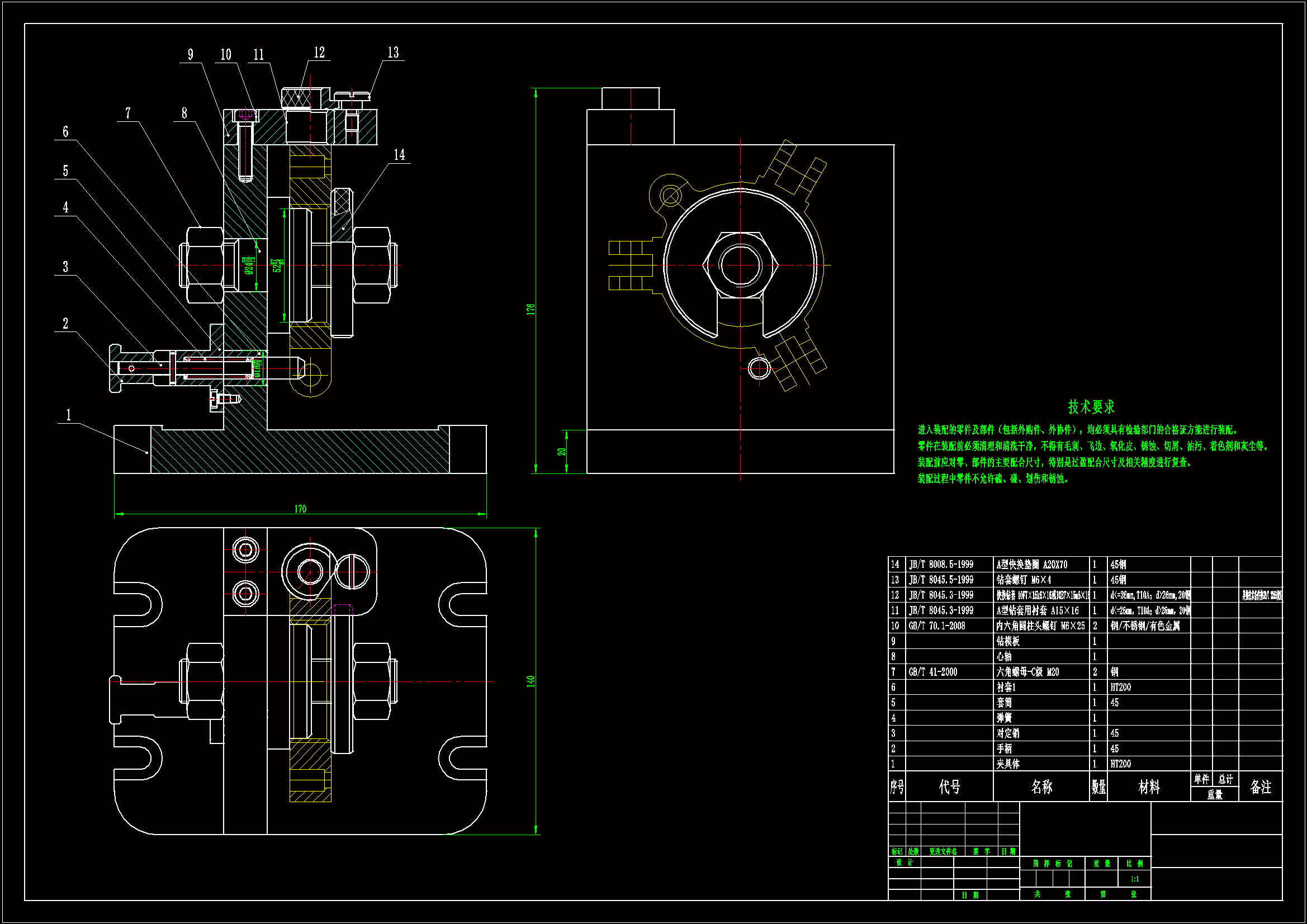Click the 20 base thickness dimension
This screenshot has height=924, width=1307.
click(x=561, y=452)
